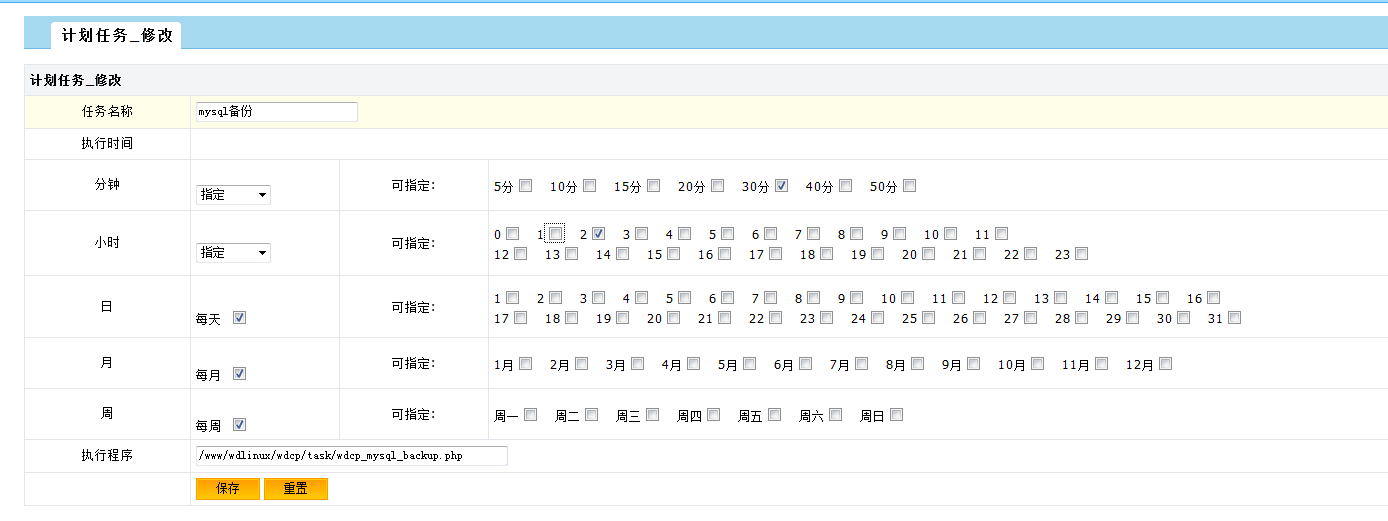This screenshot has width=1388, height=521.
Task: Select day 16 checkbox
Action: [1213, 298]
